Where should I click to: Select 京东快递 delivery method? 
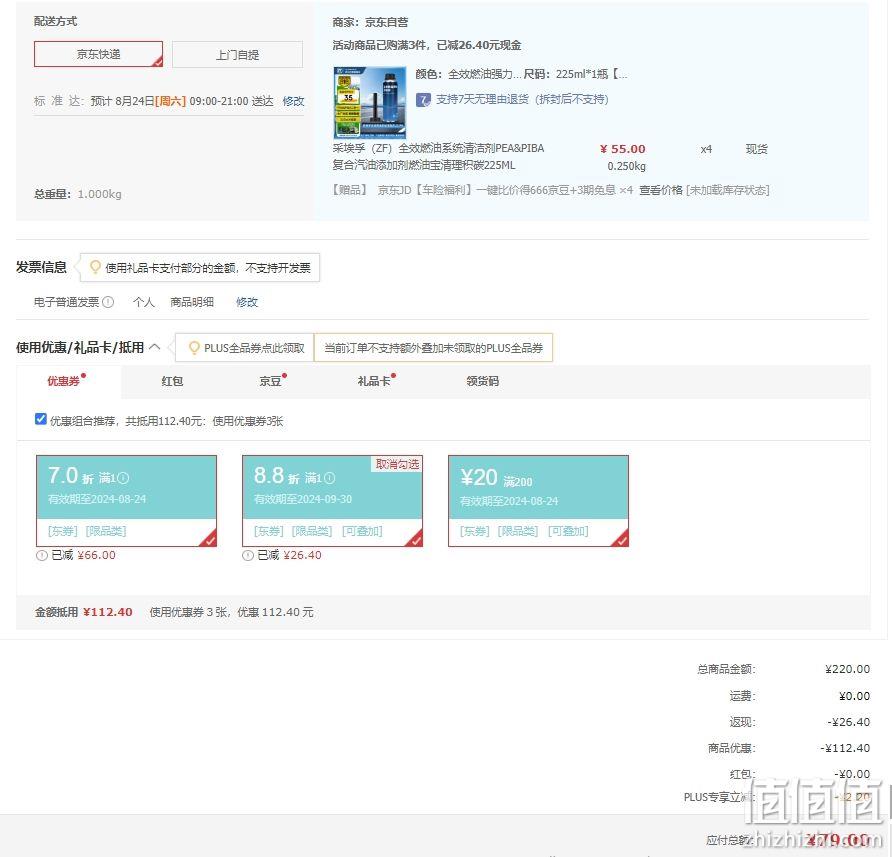coord(98,54)
